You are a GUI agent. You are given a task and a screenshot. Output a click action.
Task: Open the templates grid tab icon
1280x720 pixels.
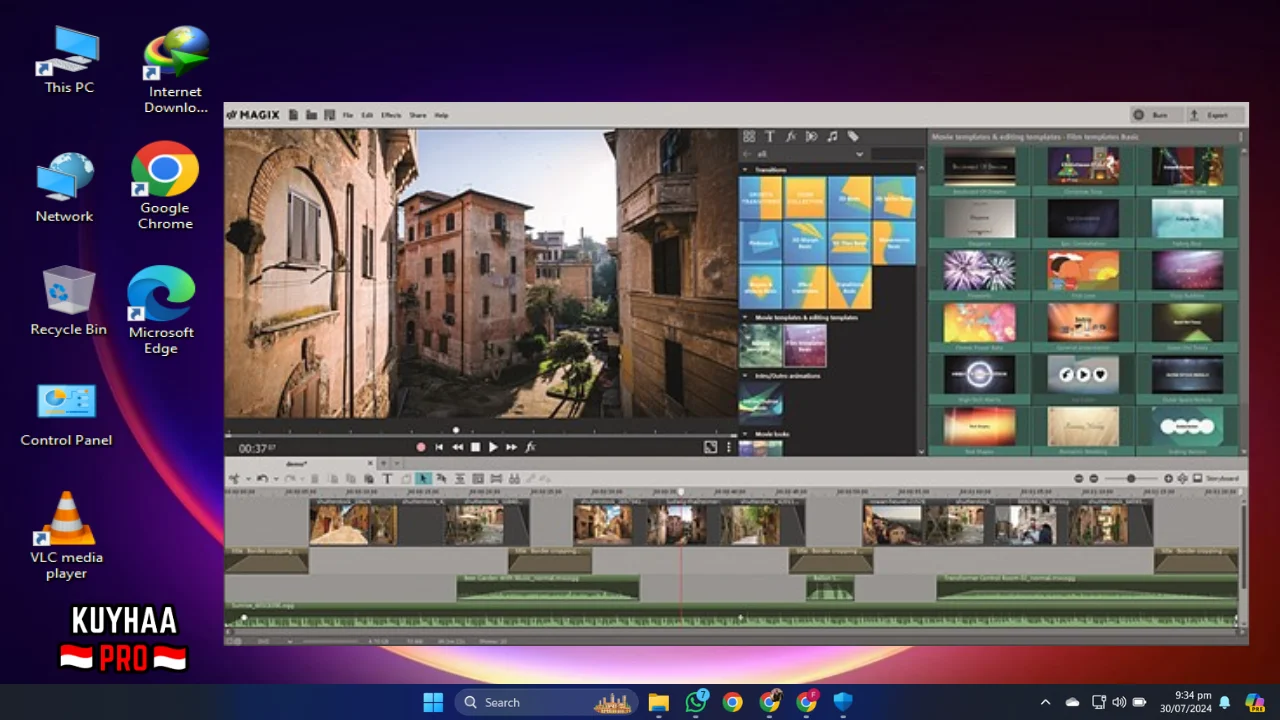pos(749,137)
